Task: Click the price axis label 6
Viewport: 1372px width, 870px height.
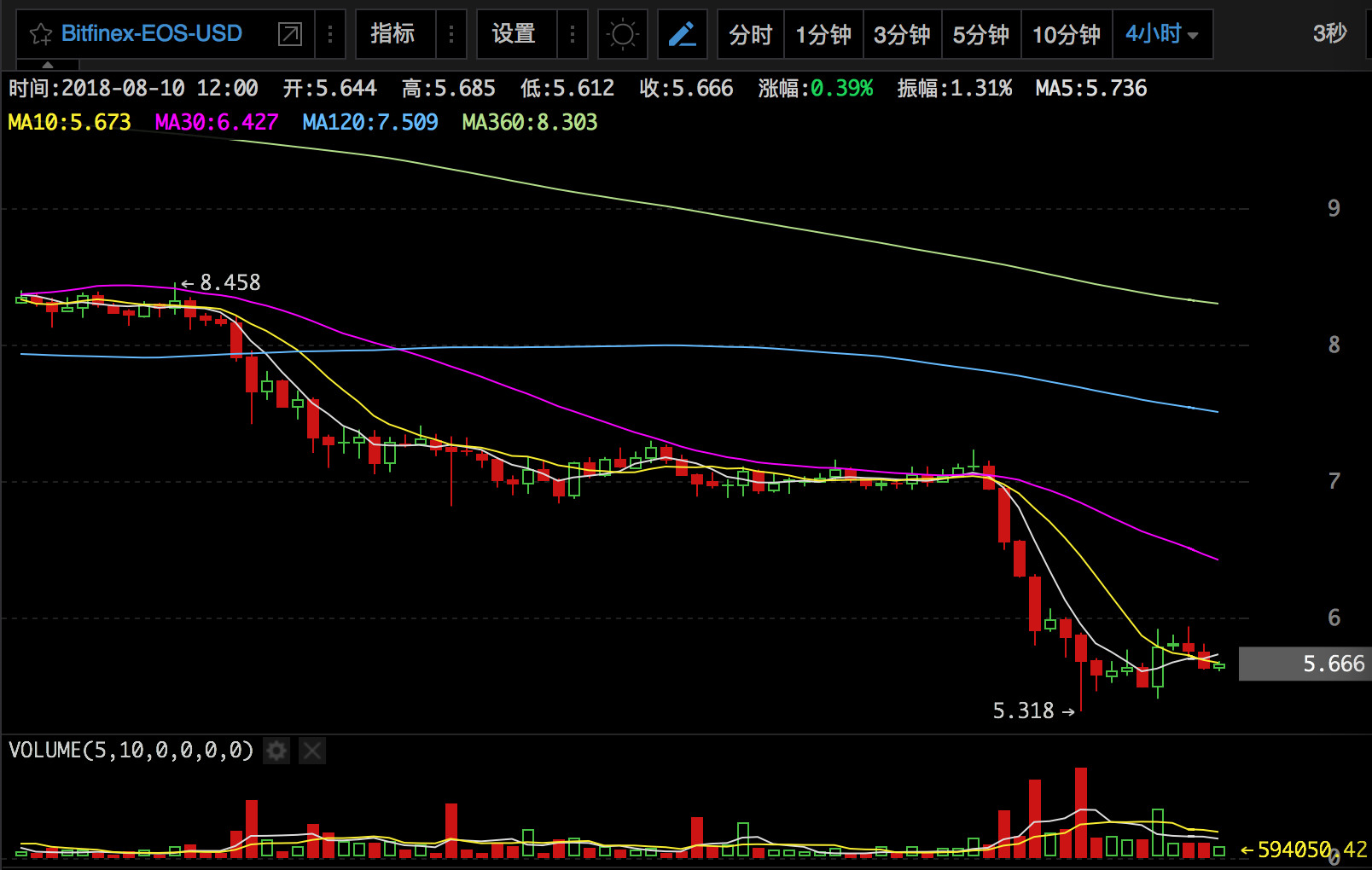Action: pos(1334,618)
